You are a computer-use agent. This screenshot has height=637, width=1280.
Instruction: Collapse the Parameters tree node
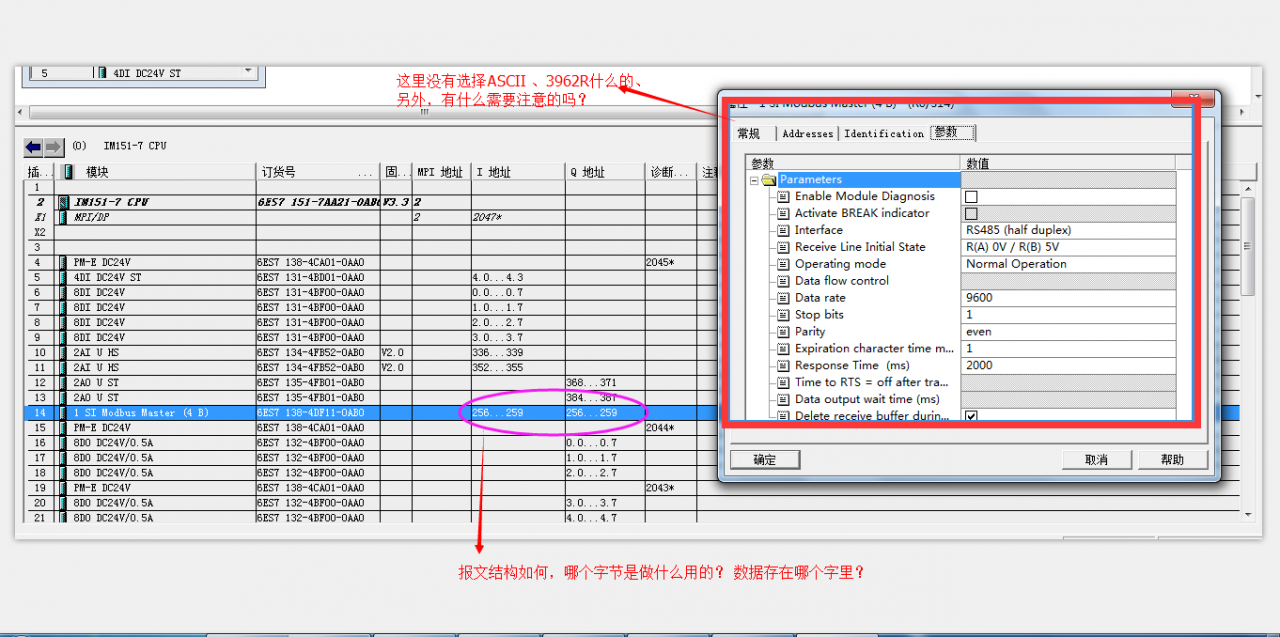pos(754,180)
